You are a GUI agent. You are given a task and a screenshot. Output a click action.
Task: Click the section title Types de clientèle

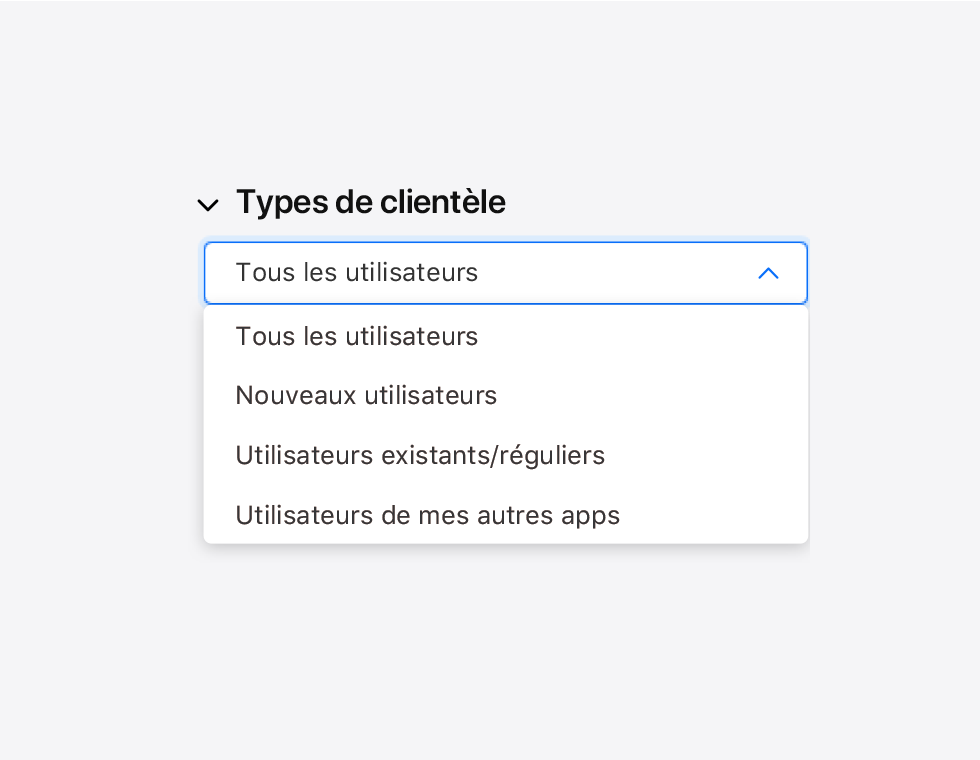370,202
